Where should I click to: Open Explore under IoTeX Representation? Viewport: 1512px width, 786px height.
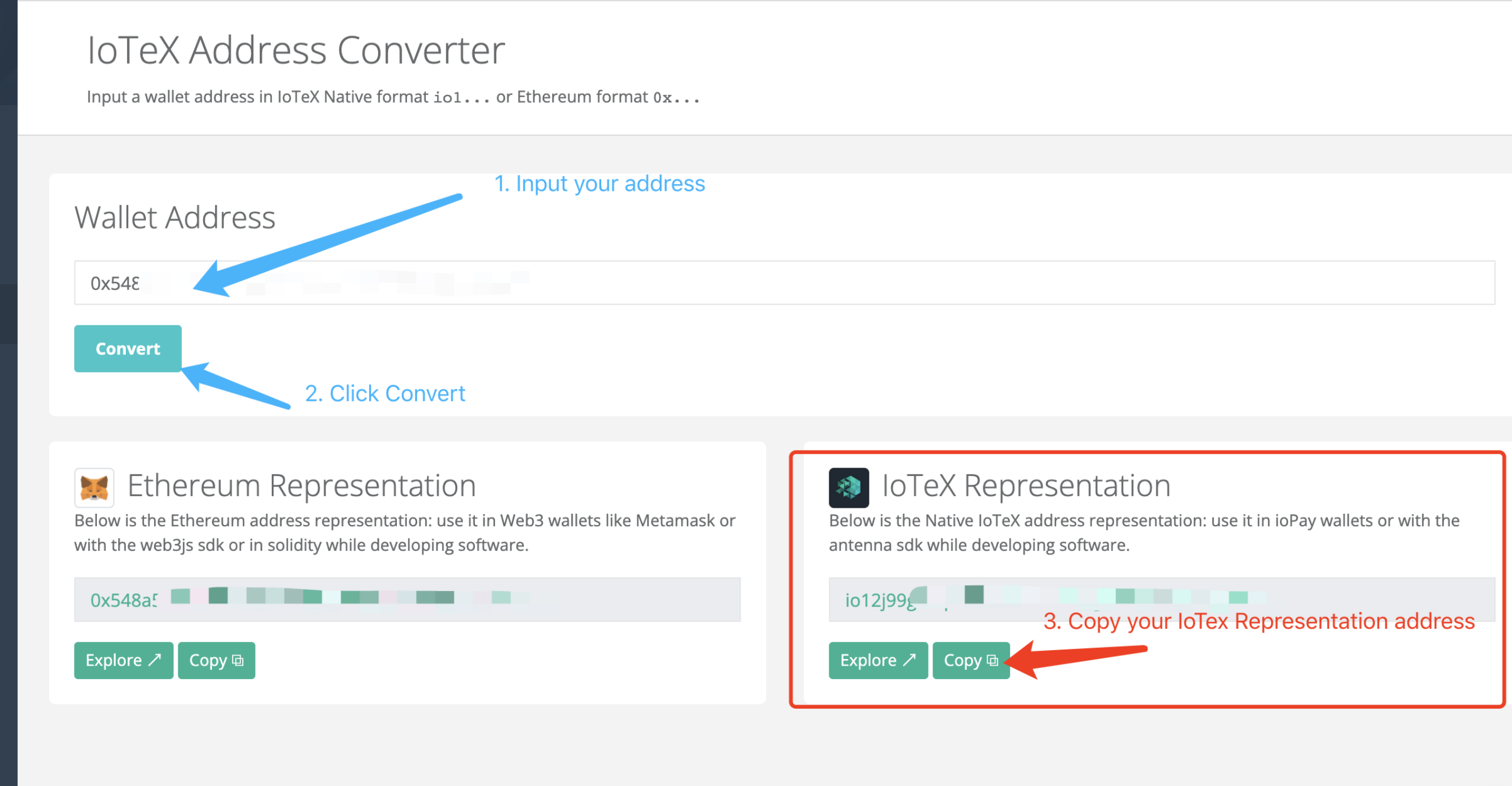(x=878, y=660)
